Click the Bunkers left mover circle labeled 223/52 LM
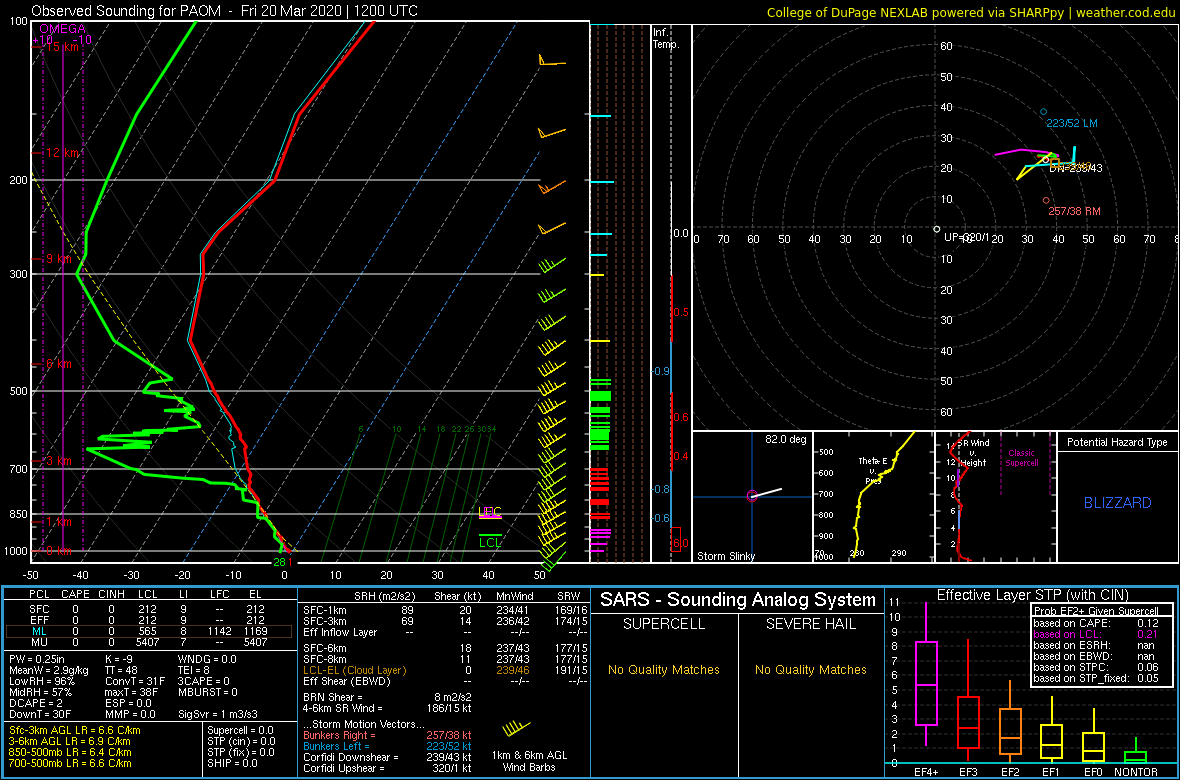The height and width of the screenshot is (780, 1180). click(x=1043, y=111)
